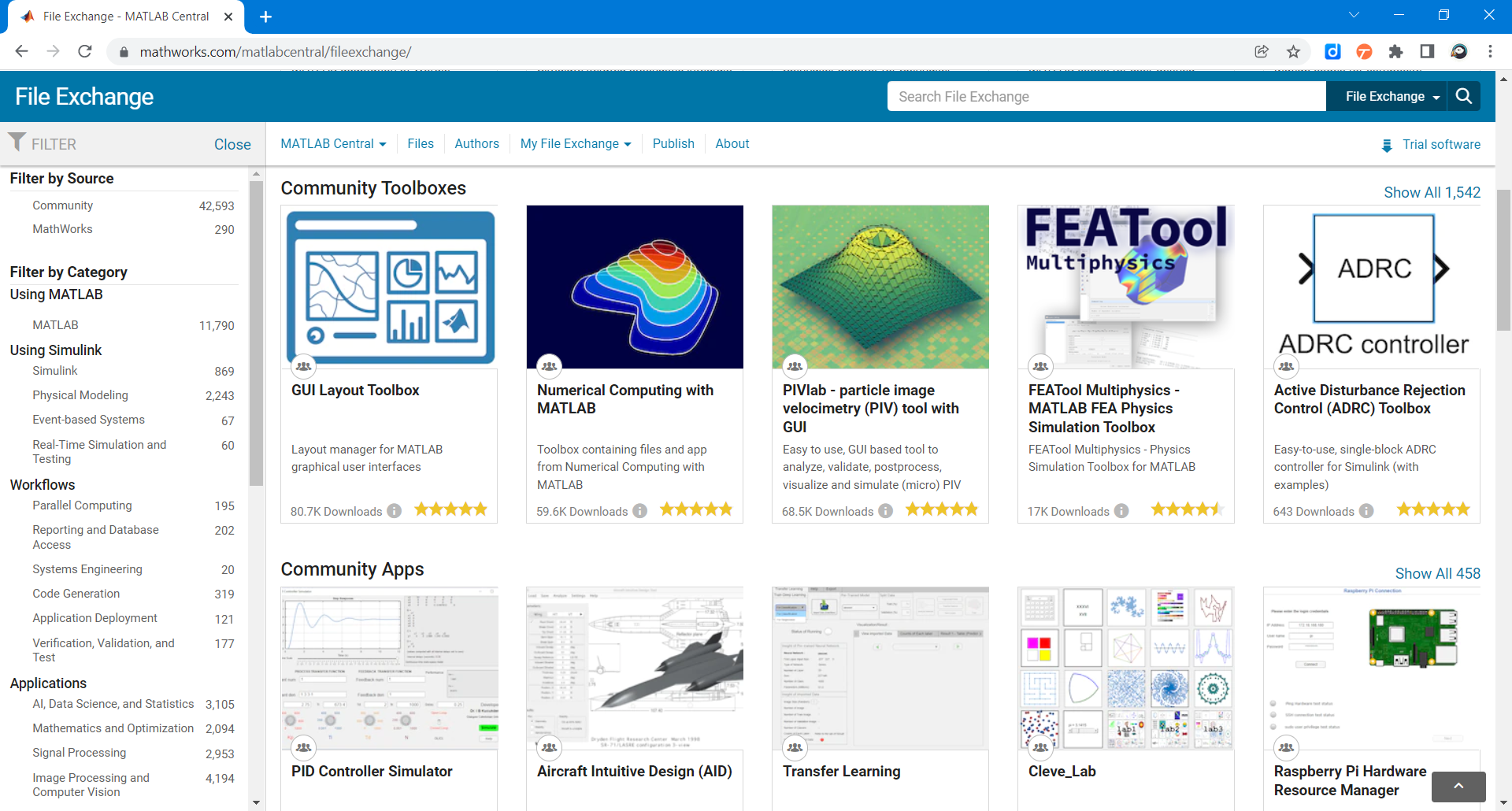Click community badge on PIVlab card
Viewport: 1512px width, 811px height.
click(795, 366)
